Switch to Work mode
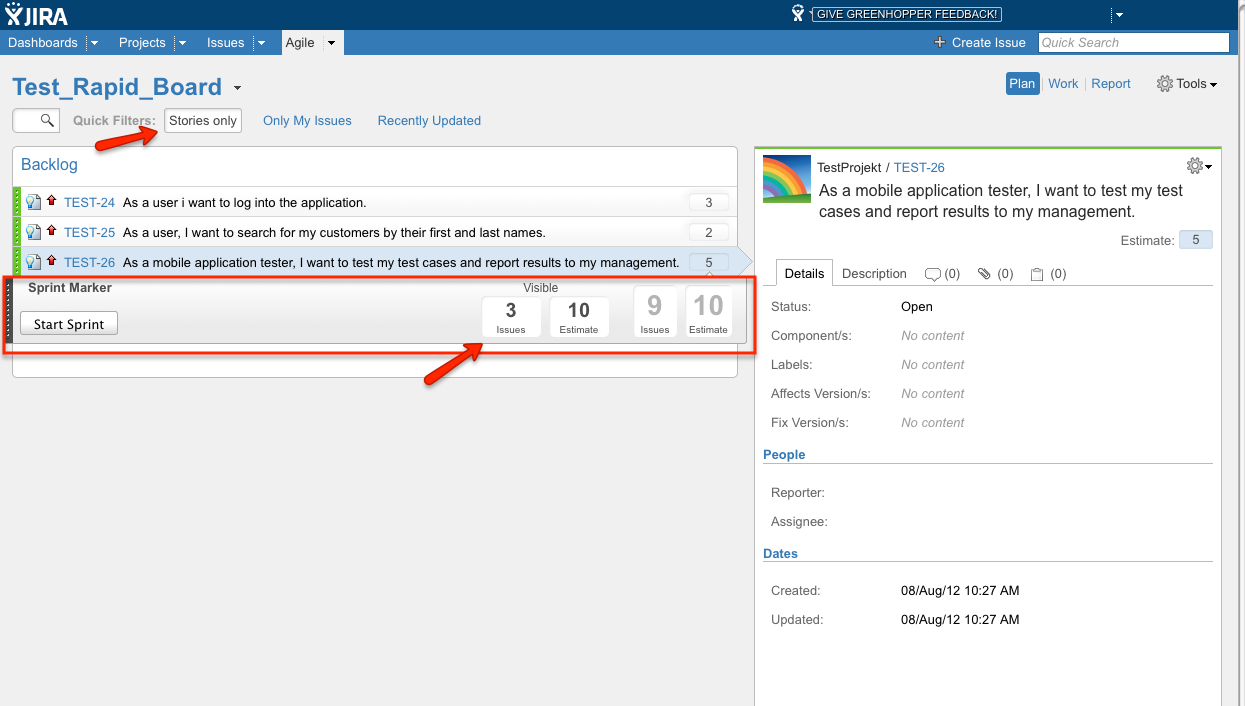Screen dimensions: 1245x706 coord(1063,84)
